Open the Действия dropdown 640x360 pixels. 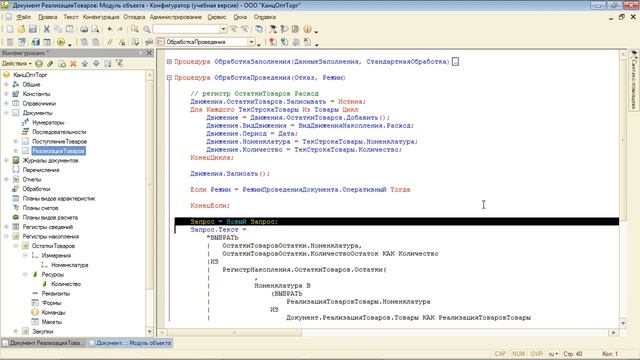(16, 64)
